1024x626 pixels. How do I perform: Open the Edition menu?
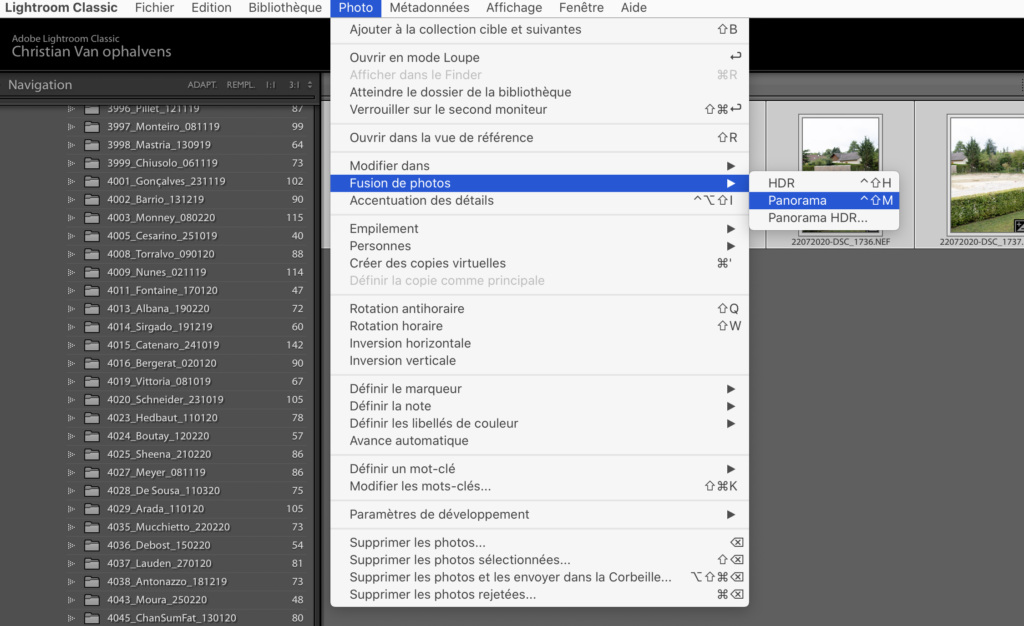point(211,8)
